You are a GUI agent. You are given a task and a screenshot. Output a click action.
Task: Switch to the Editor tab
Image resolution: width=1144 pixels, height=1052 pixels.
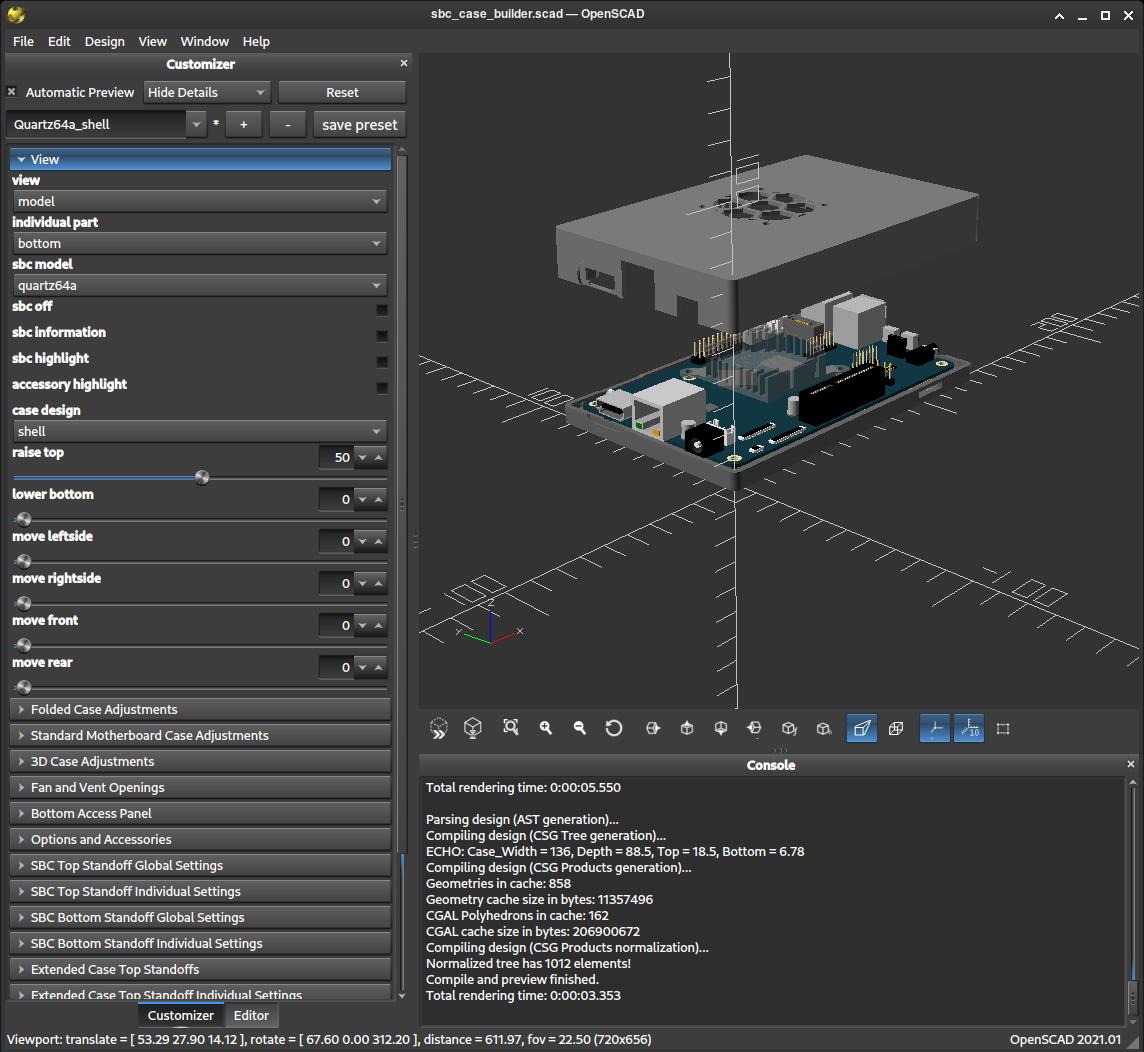[251, 1015]
